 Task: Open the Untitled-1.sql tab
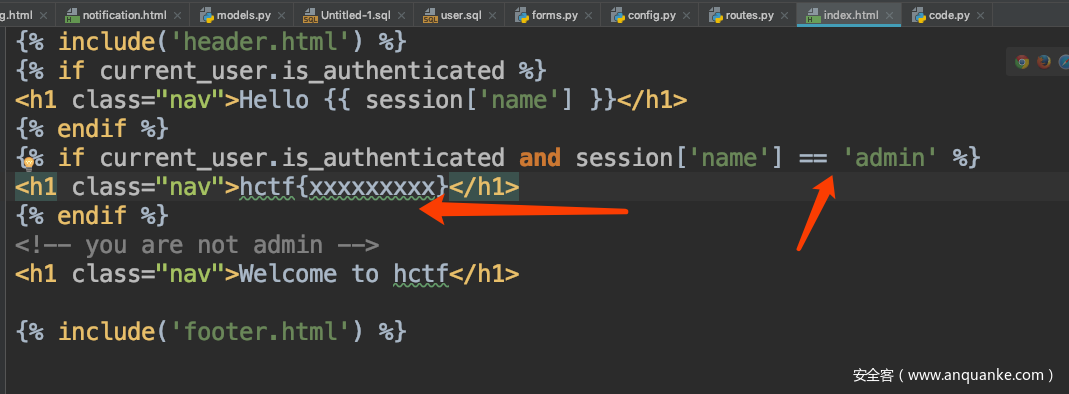[x=352, y=15]
